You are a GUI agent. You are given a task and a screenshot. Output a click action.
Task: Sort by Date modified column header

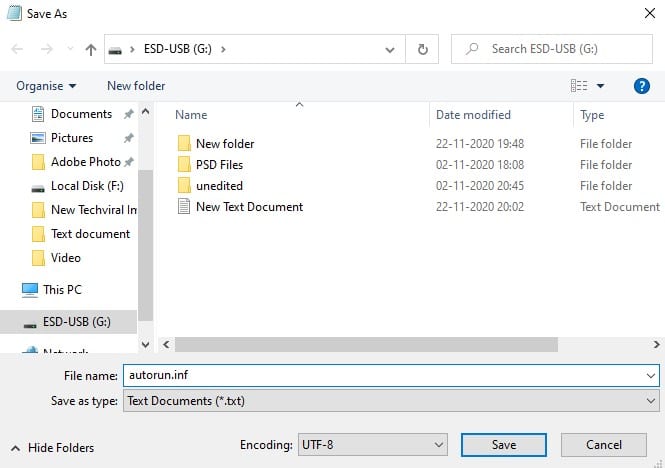[x=473, y=115]
